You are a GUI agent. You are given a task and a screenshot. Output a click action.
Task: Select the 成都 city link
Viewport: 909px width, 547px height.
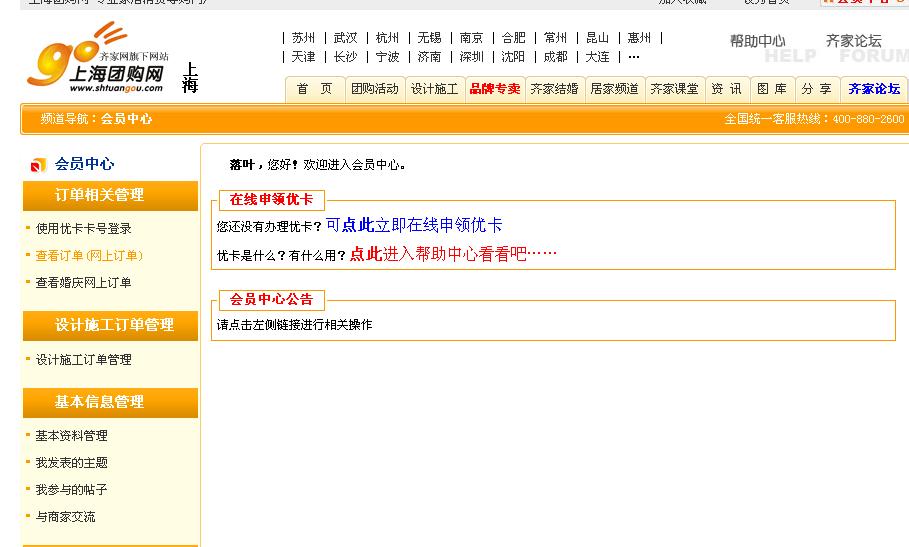(x=555, y=57)
